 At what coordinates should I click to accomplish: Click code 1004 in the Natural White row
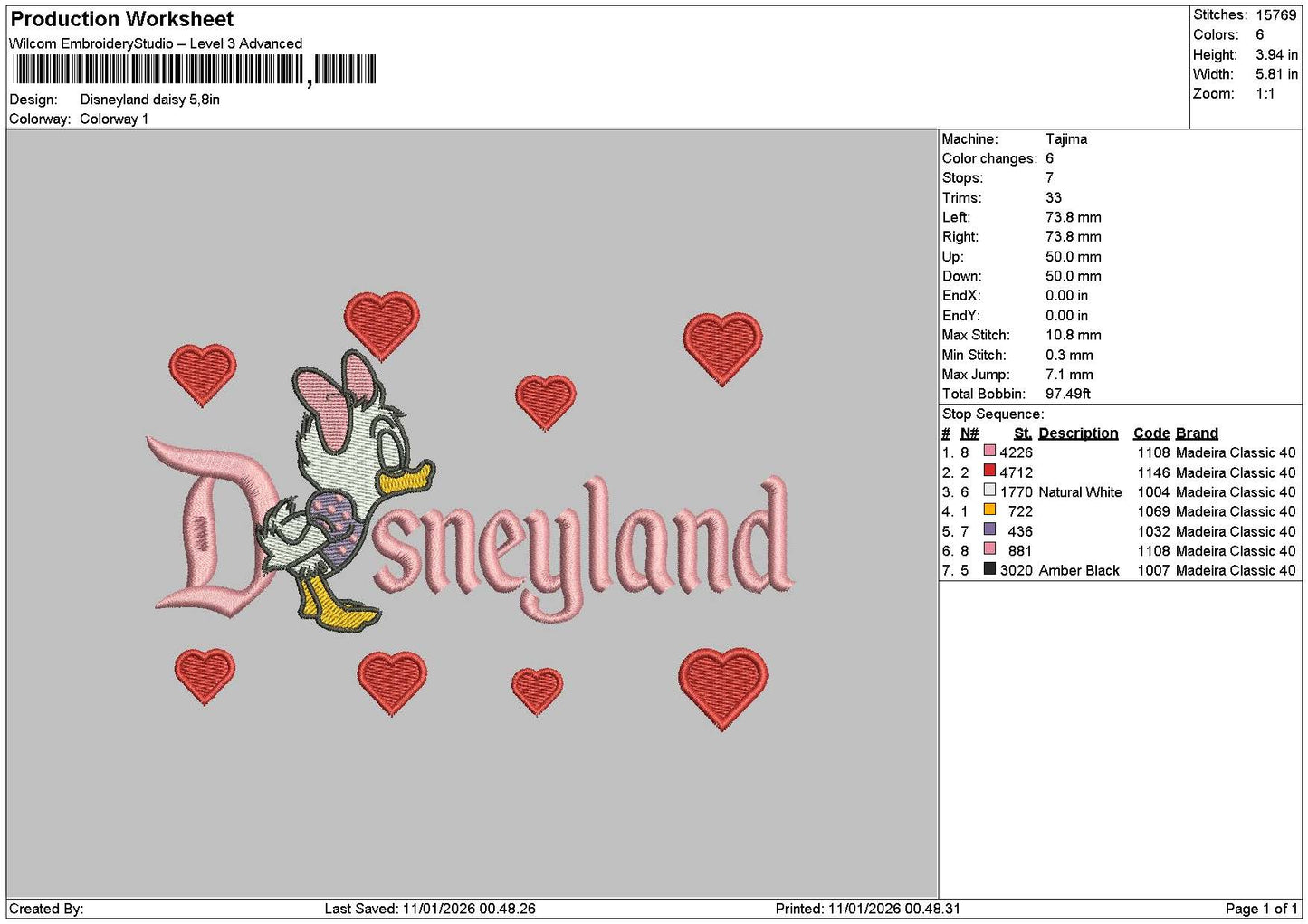tap(1154, 492)
